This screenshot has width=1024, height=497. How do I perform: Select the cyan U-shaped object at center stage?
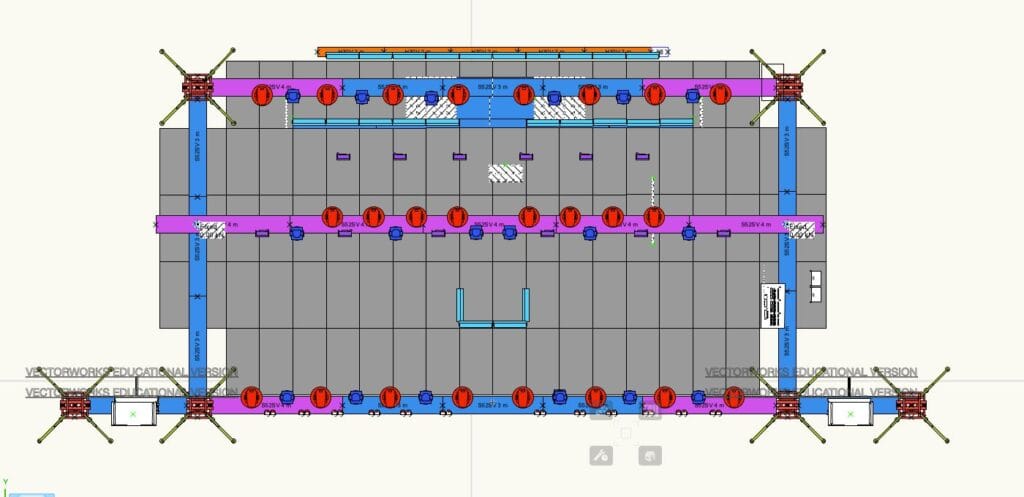[x=492, y=308]
